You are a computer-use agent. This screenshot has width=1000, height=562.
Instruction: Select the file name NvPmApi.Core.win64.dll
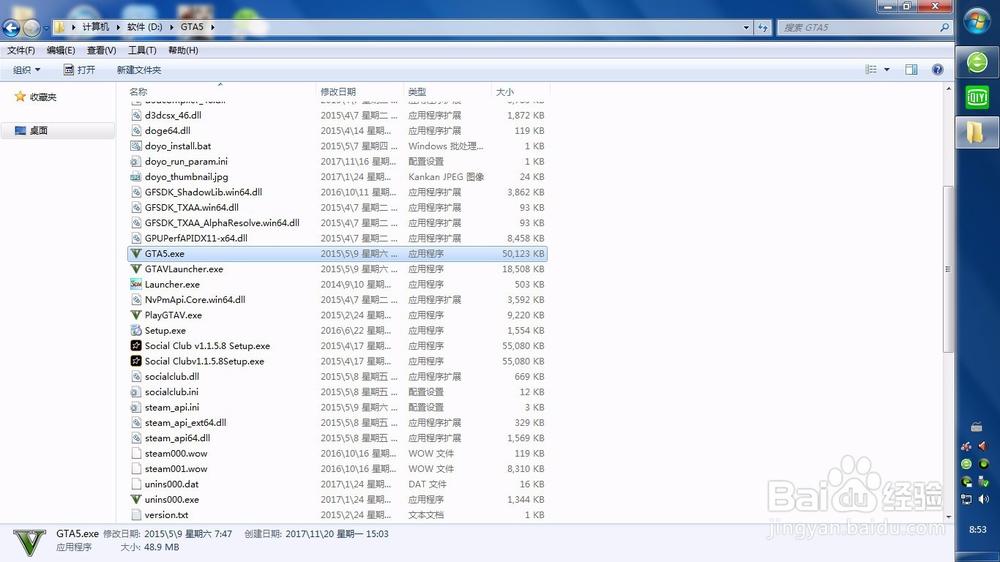(x=195, y=300)
